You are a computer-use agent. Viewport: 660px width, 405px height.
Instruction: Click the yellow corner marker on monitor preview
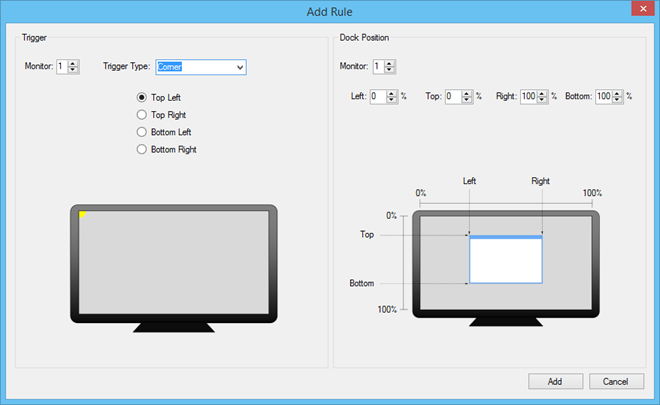(82, 214)
